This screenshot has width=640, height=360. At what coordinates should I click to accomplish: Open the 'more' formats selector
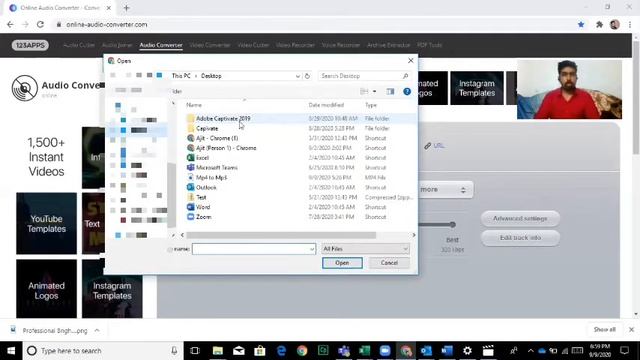(446, 190)
